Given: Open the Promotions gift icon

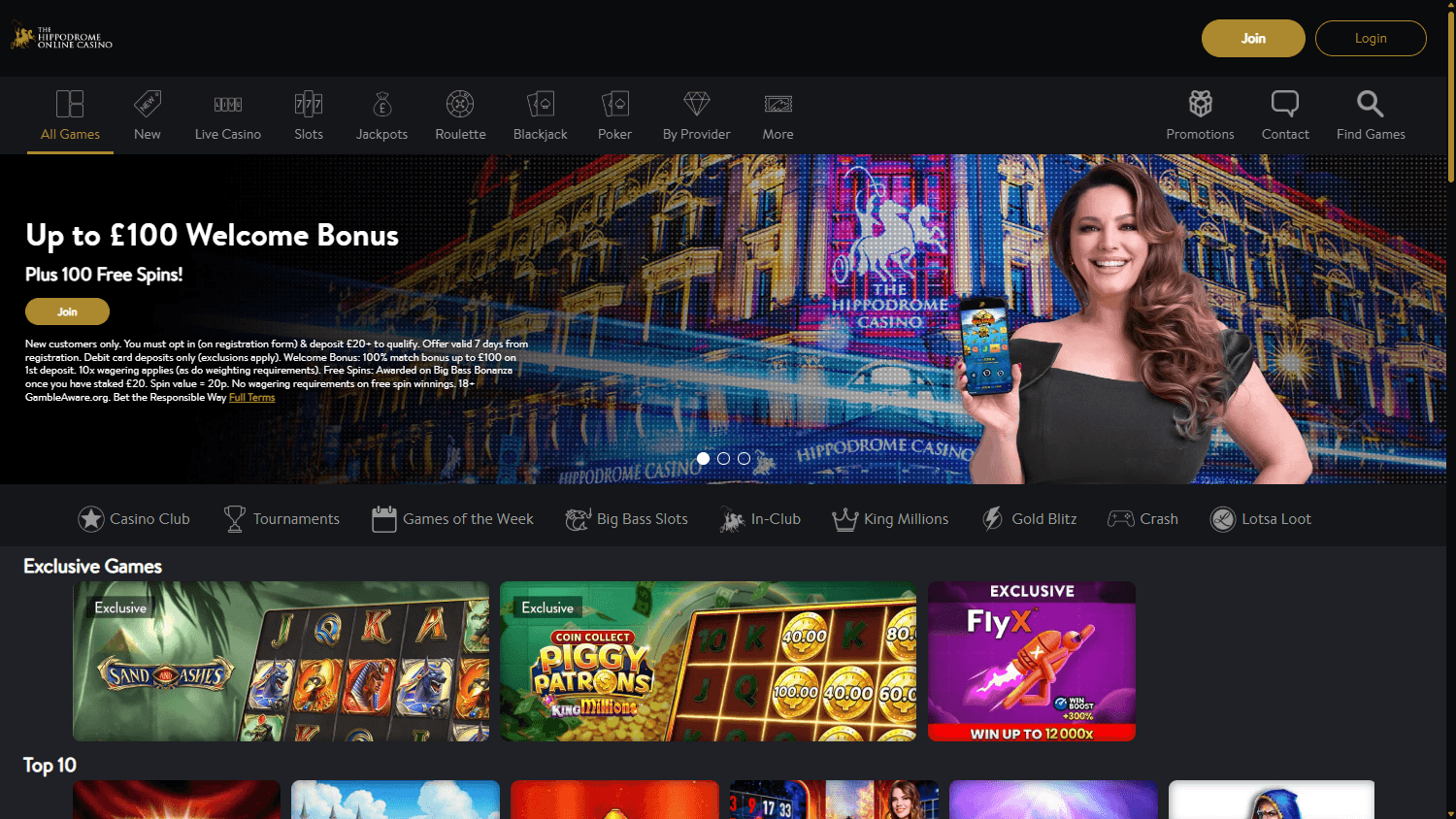Looking at the screenshot, I should click(x=1201, y=104).
